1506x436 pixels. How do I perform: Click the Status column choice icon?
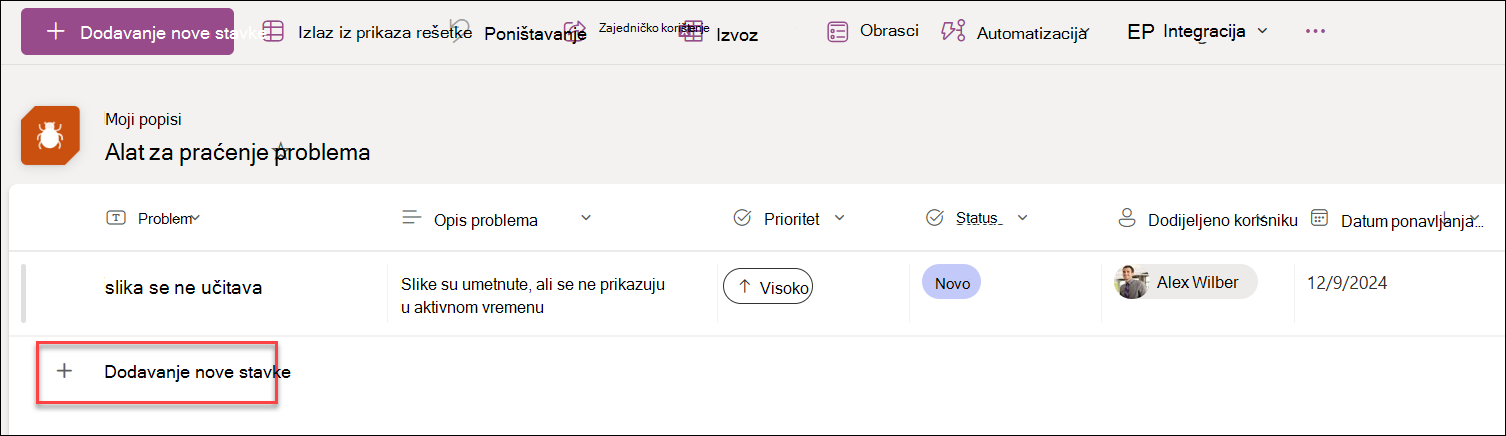tap(935, 217)
